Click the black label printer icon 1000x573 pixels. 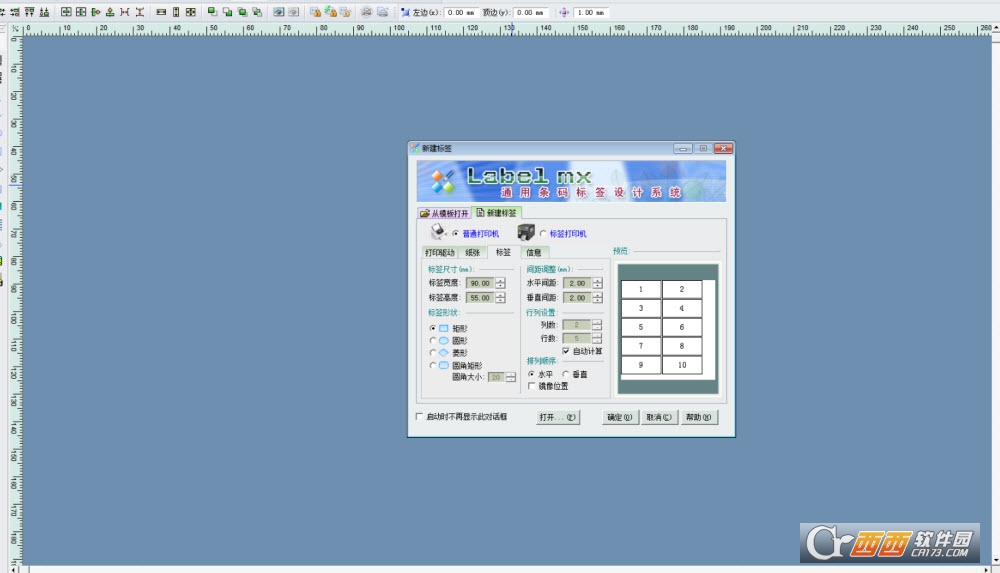[526, 232]
